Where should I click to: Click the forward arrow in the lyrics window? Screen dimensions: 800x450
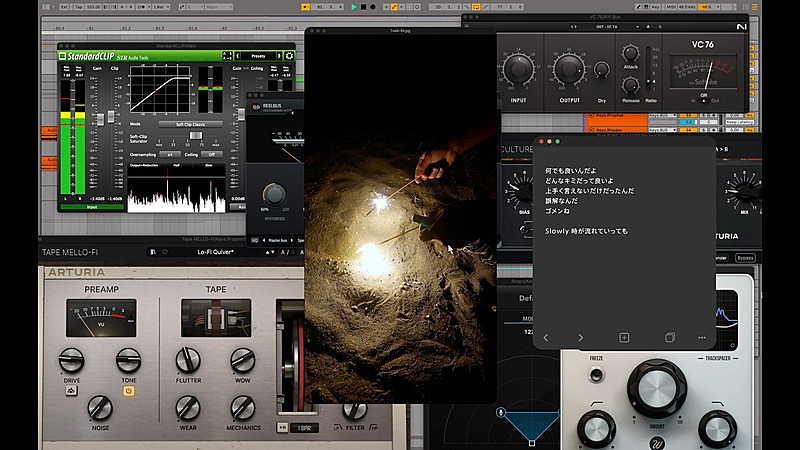point(580,338)
